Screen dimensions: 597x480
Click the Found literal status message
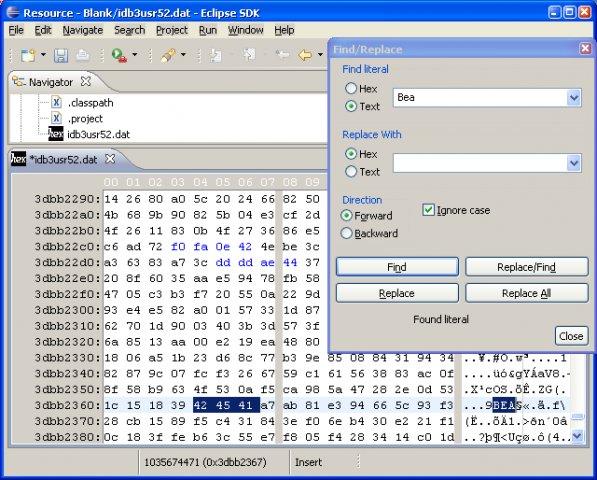pos(441,319)
